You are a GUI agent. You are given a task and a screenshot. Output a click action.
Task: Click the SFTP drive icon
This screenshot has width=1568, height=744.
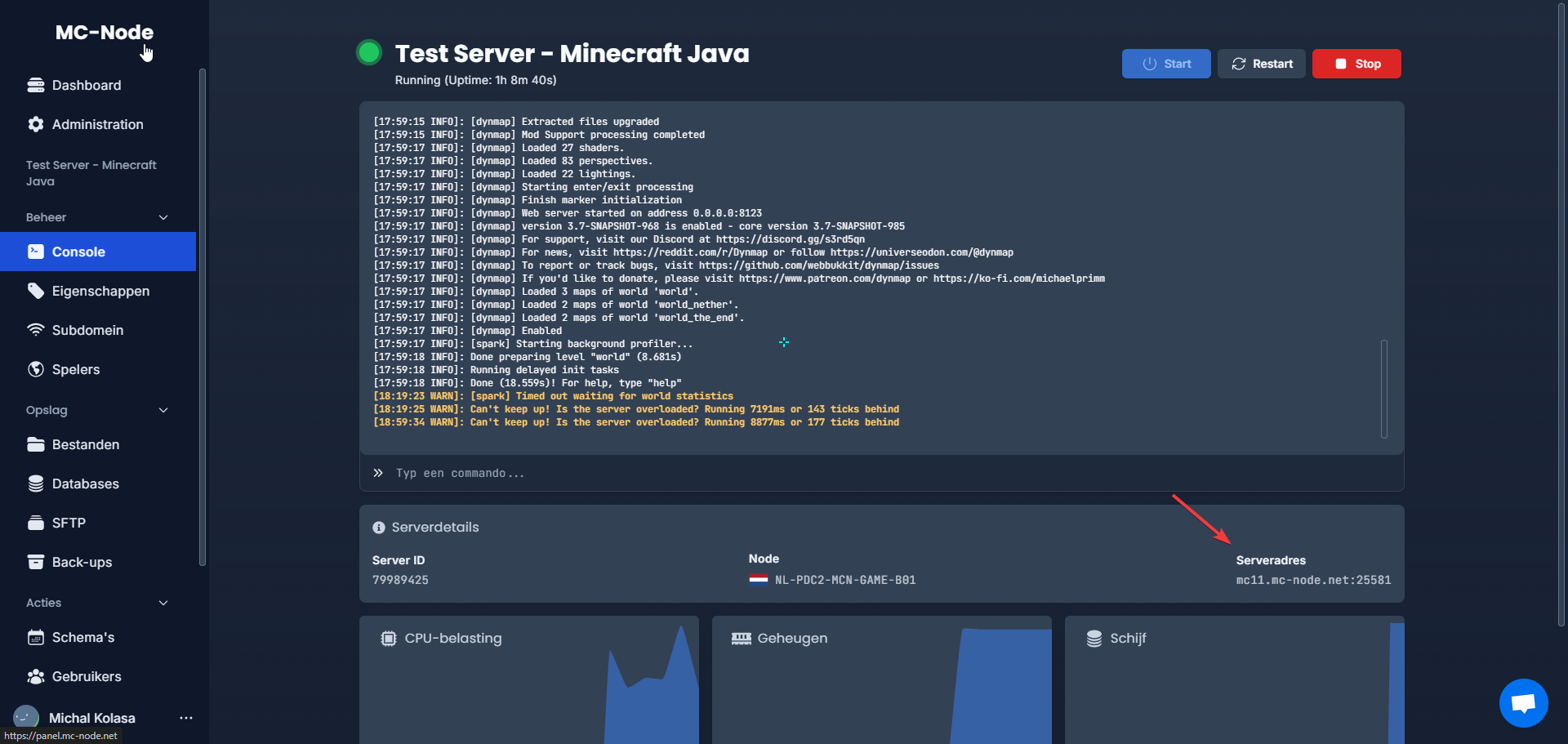[36, 523]
